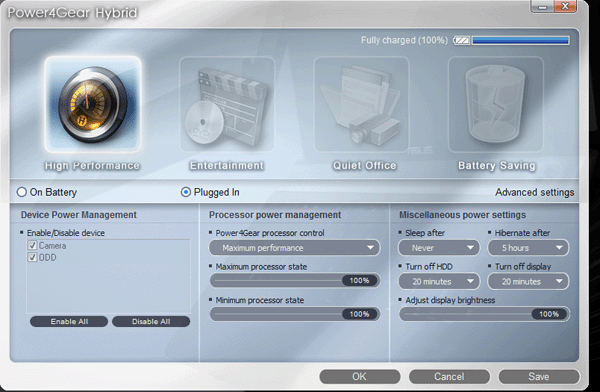Select the On Battery radio button
Screen dimensions: 600x392
(22, 192)
